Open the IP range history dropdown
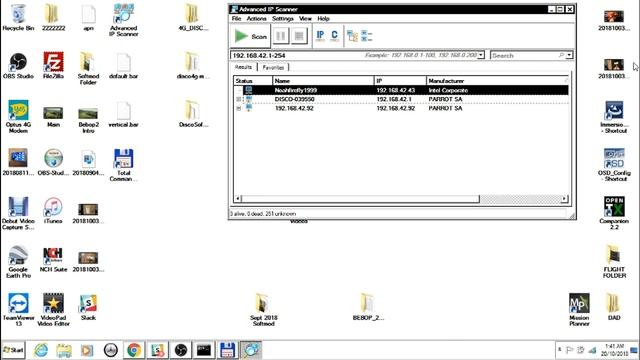The width and height of the screenshot is (640, 360). [x=481, y=55]
